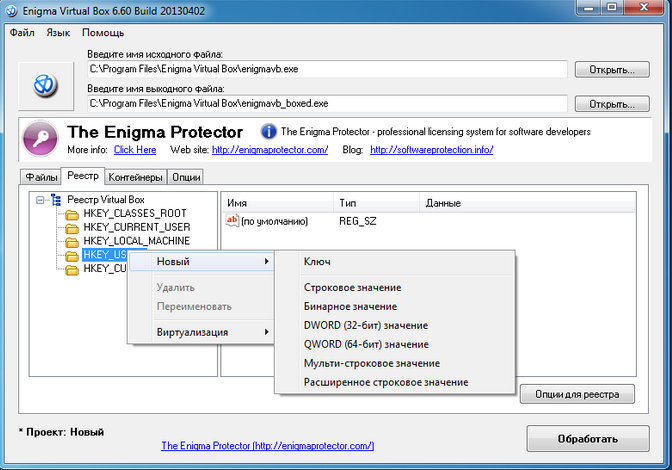Click the HKEY_CLASSES_ROOT folder icon
The image size is (672, 470).
[72, 214]
